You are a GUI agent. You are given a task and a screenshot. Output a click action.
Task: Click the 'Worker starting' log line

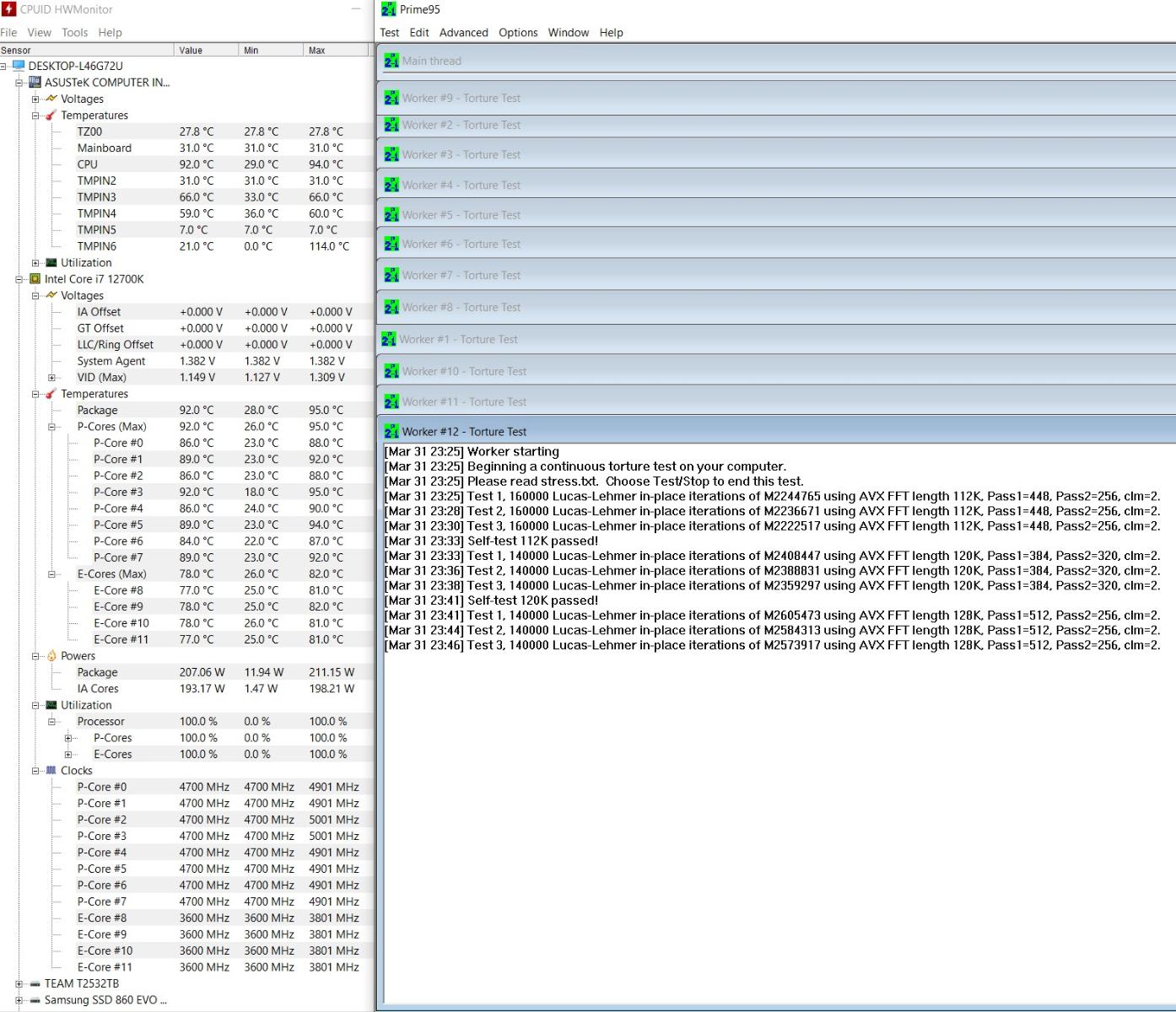(x=472, y=451)
